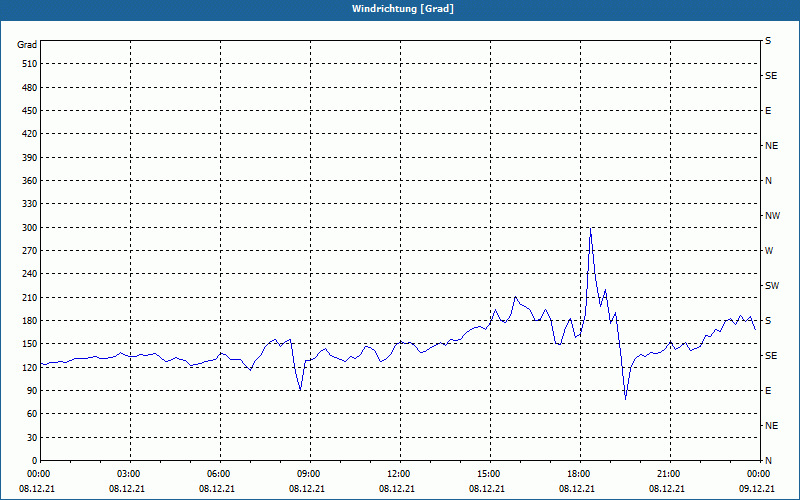Image resolution: width=800 pixels, height=500 pixels.
Task: Select the 180 degree y-axis tick label
Action: click(x=28, y=320)
